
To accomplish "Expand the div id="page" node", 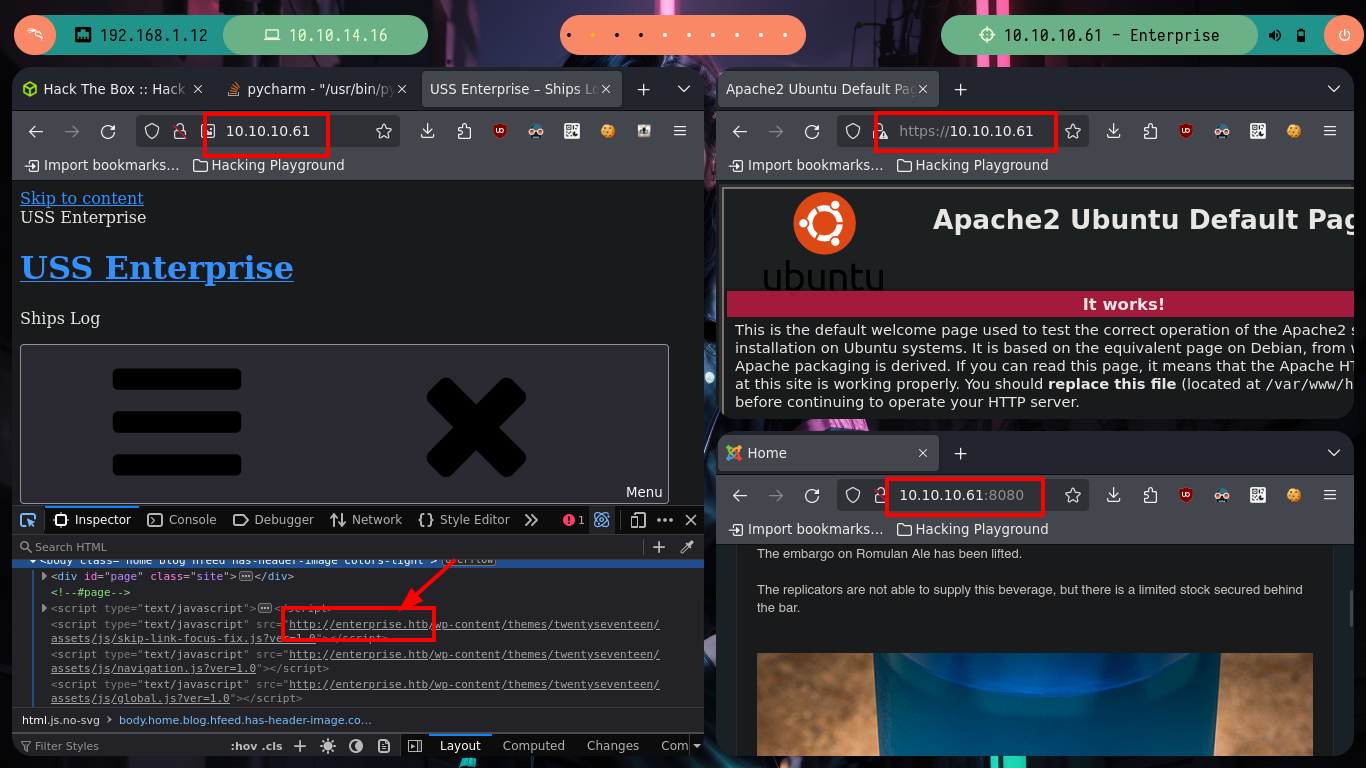I will click(44, 577).
